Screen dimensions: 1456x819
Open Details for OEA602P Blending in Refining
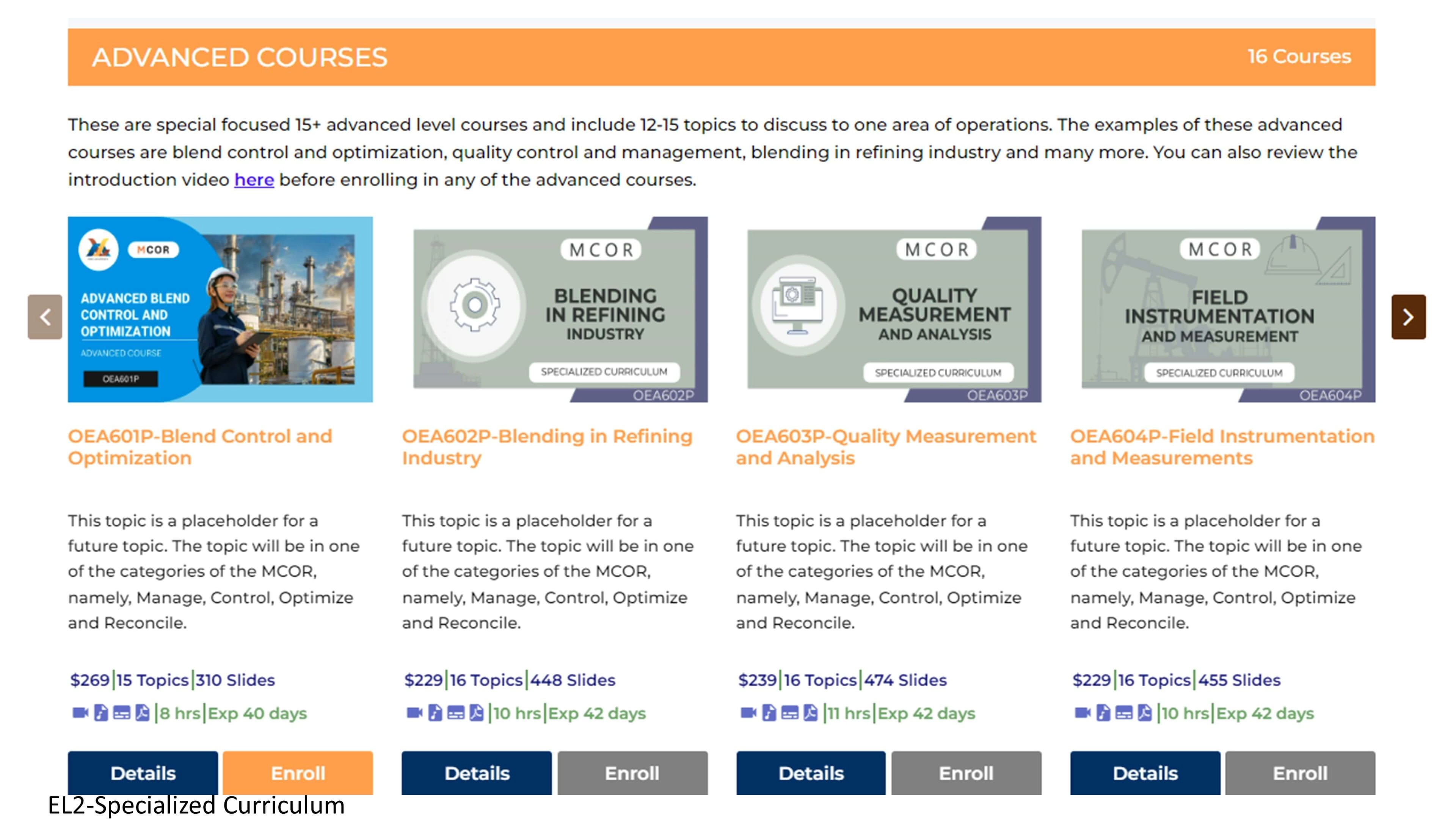click(x=477, y=773)
